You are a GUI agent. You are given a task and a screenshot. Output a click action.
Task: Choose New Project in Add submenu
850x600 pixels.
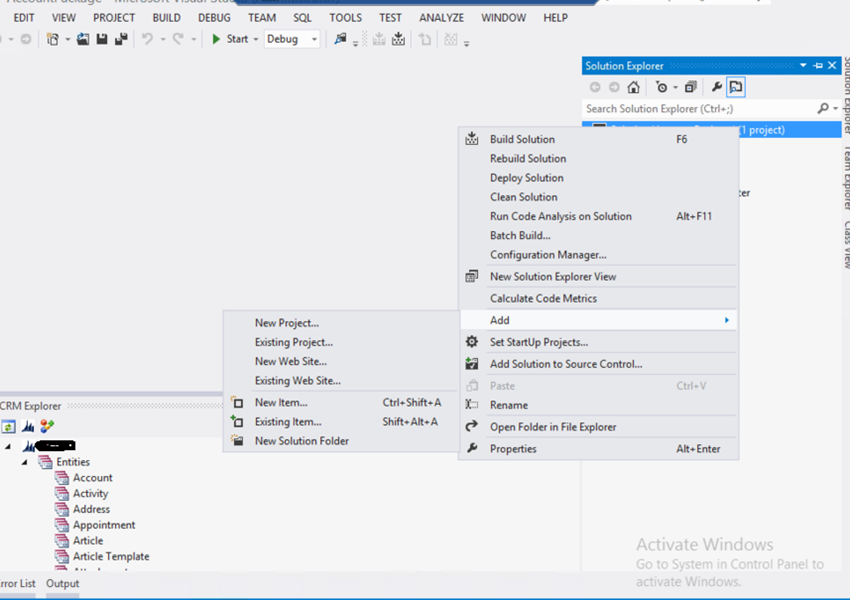click(x=341, y=323)
